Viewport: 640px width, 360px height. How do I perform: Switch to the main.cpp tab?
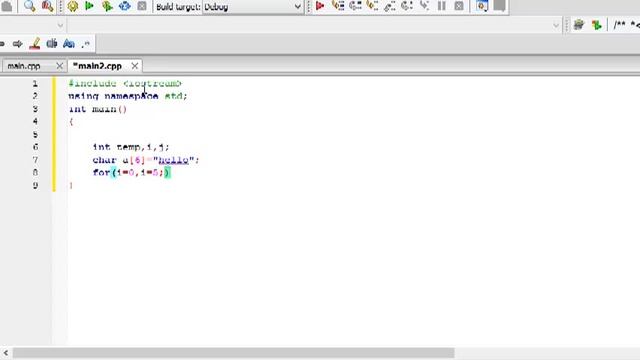24,66
